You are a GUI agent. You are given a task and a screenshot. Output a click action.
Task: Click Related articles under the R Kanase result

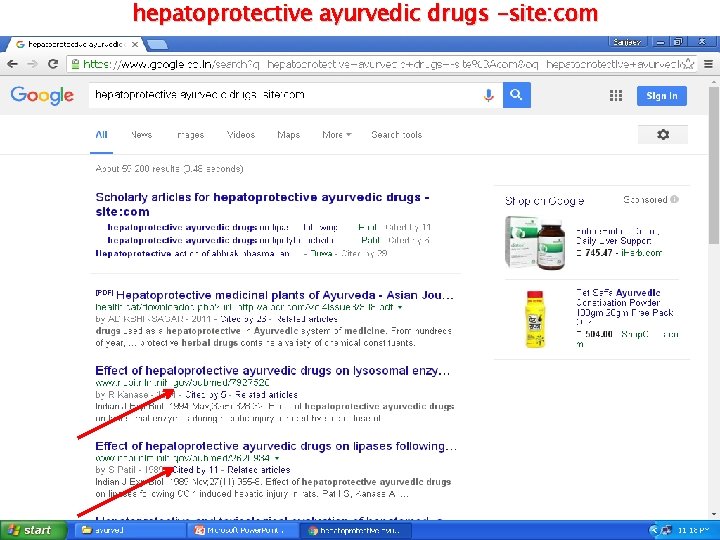point(266,394)
